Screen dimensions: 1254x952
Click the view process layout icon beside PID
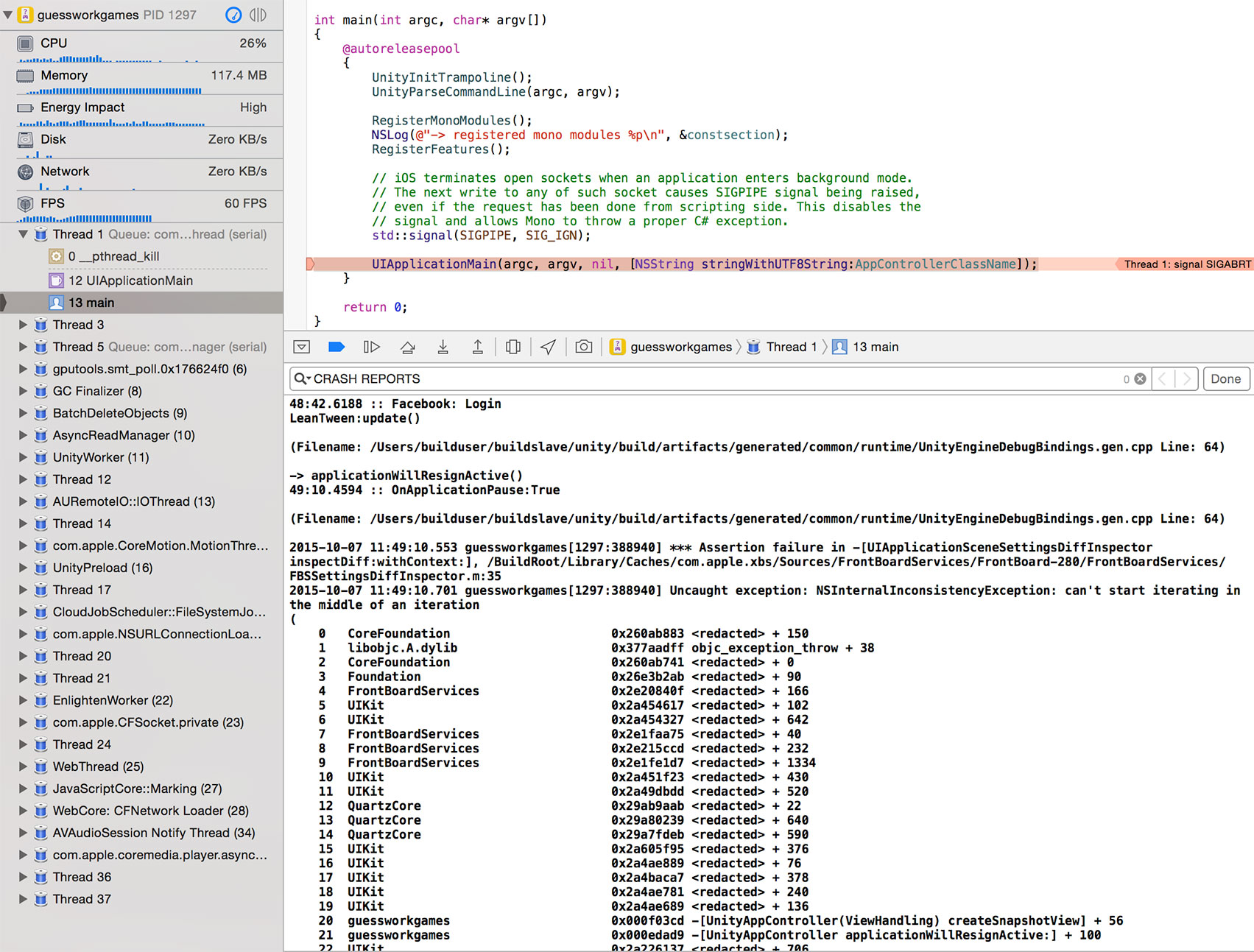[258, 15]
